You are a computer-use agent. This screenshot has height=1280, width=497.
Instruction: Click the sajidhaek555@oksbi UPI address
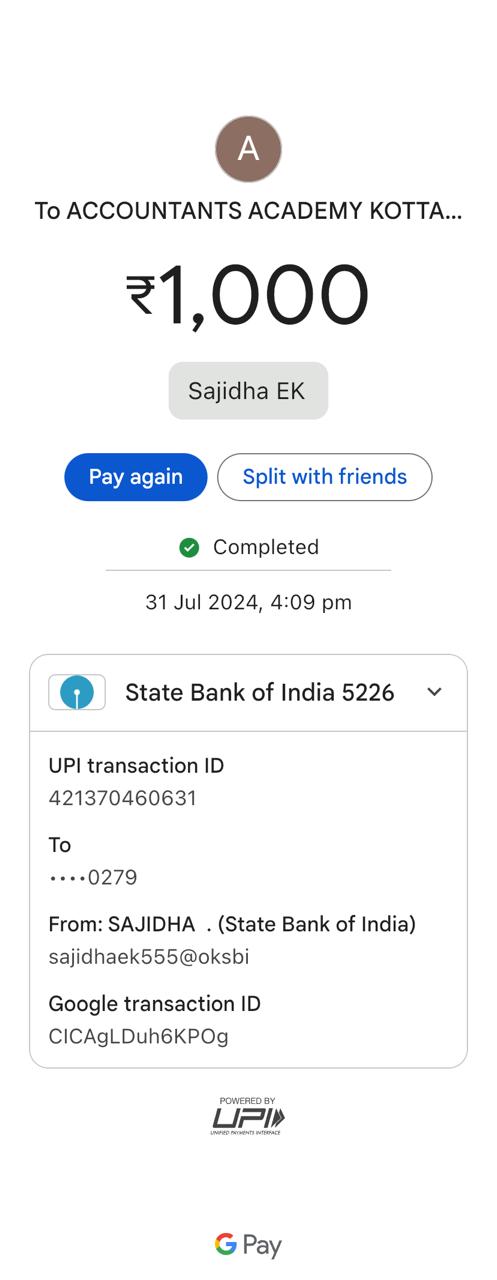[x=149, y=957]
